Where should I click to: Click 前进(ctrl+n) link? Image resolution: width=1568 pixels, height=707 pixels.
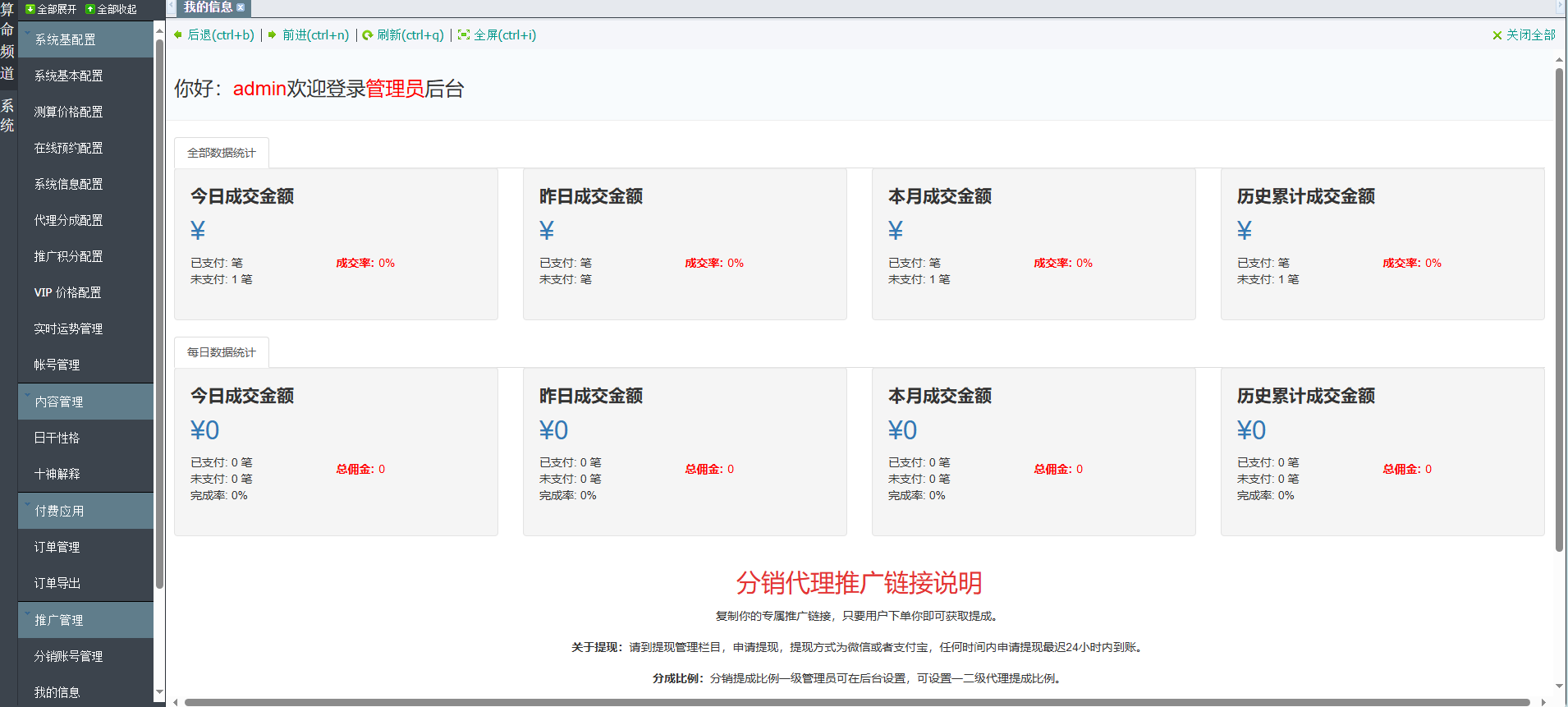315,34
